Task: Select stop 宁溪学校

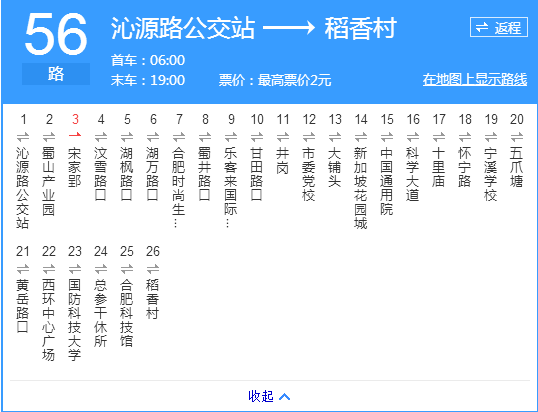Action: pyautogui.click(x=491, y=174)
